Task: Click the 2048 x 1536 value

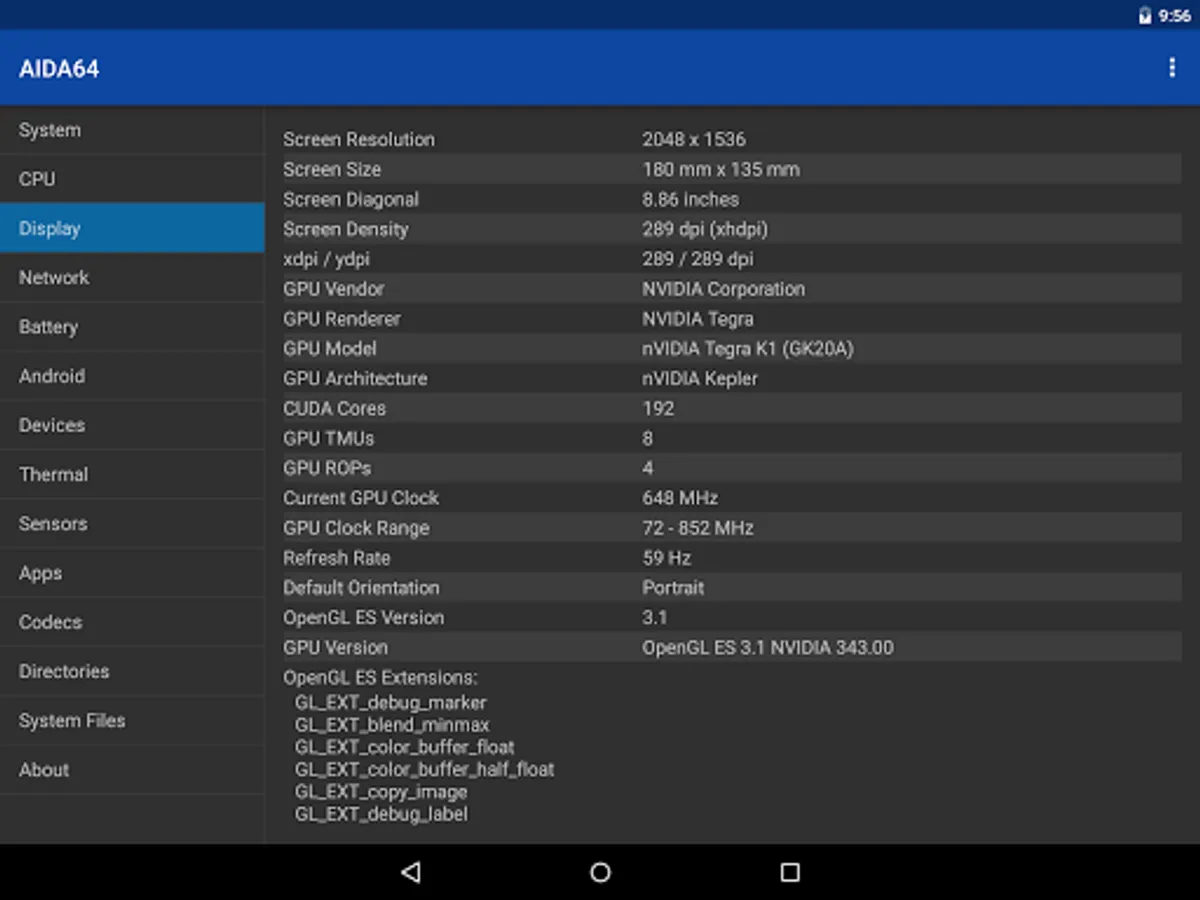Action: tap(694, 139)
